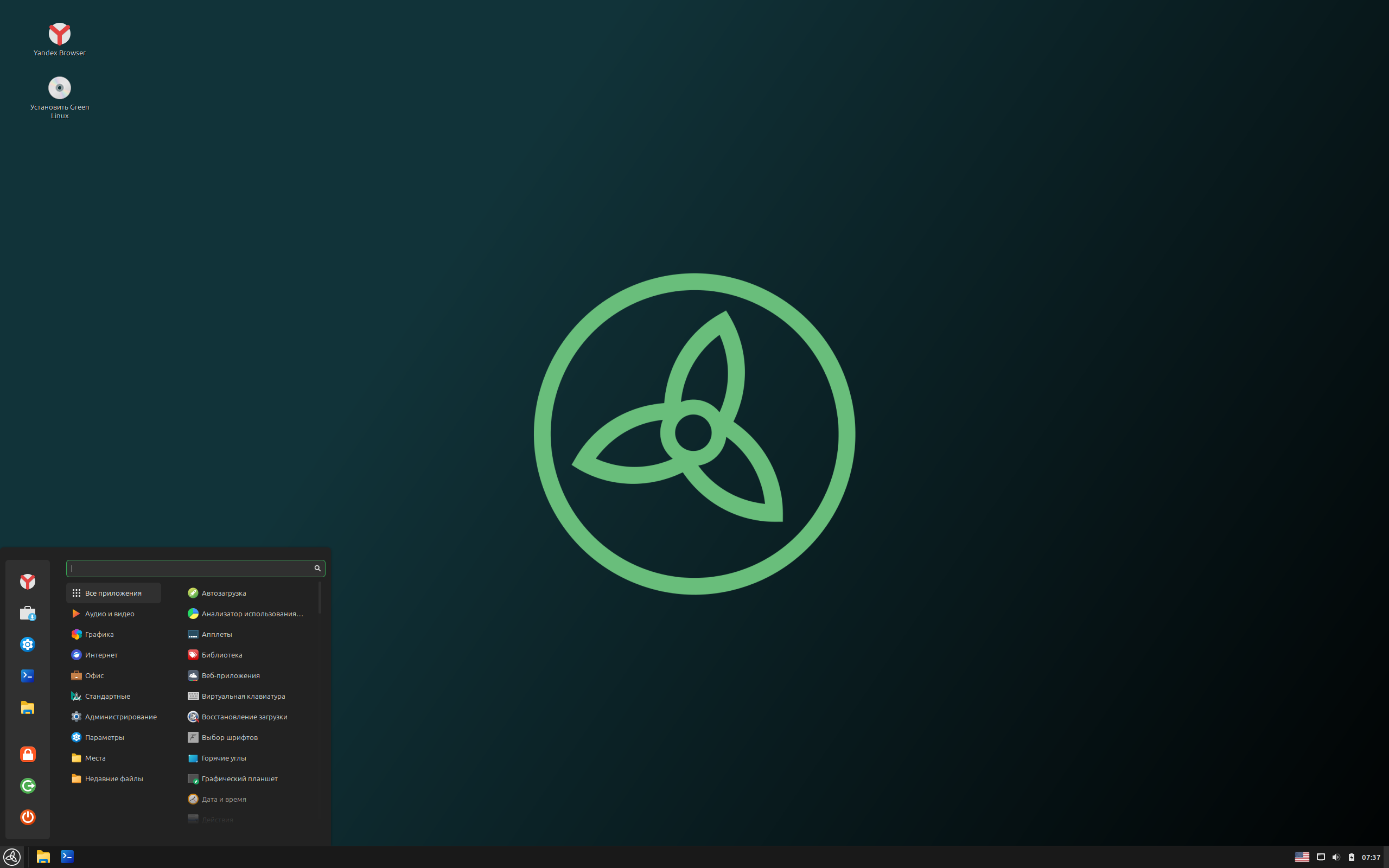Select the Интернет category
1389x868 pixels.
113,655
